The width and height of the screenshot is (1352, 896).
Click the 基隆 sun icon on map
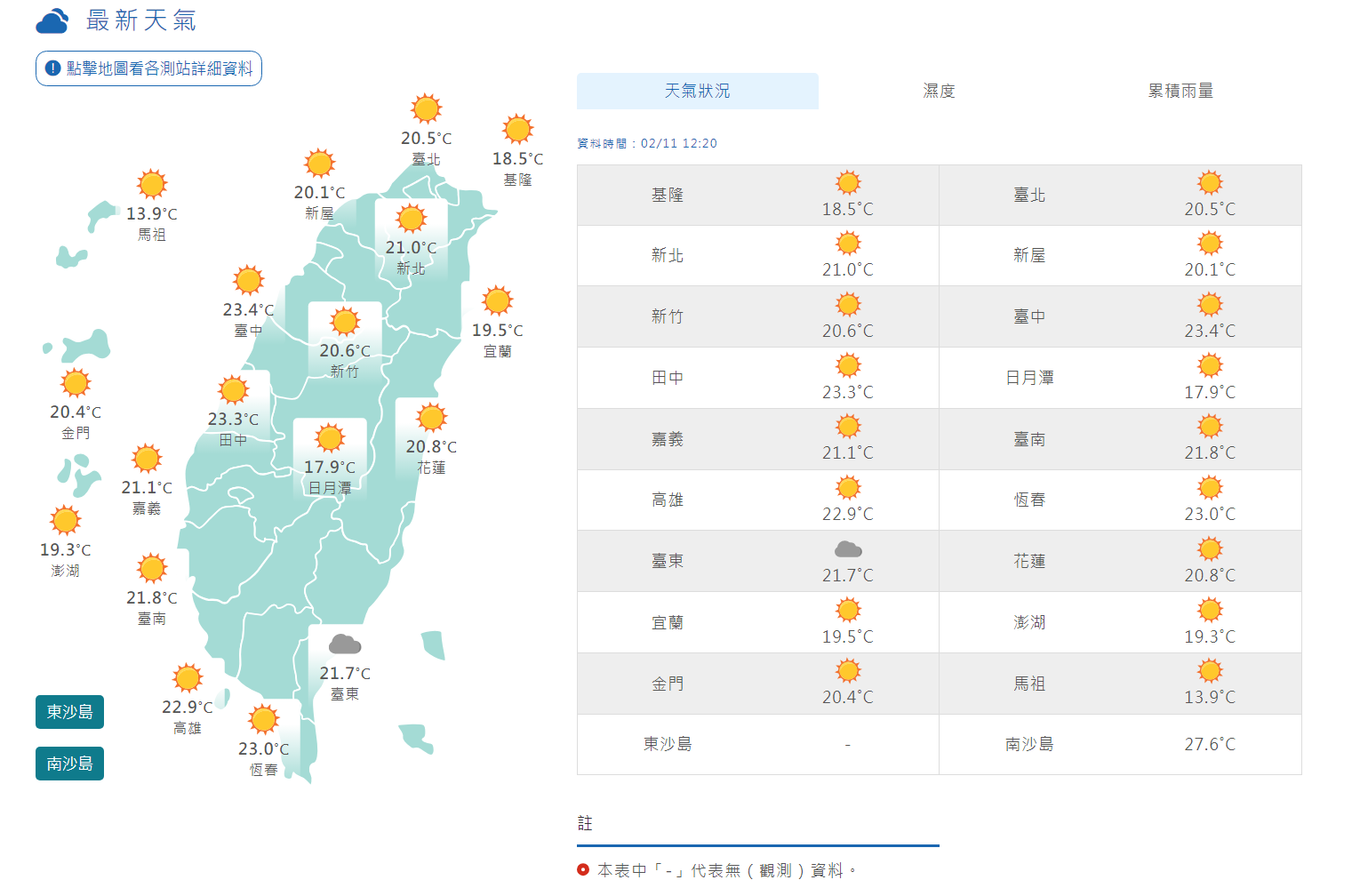(x=518, y=129)
